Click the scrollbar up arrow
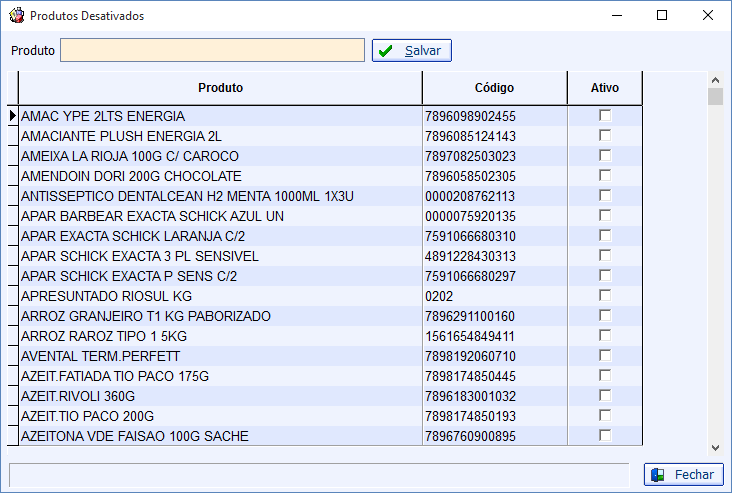732x493 pixels. point(715,80)
